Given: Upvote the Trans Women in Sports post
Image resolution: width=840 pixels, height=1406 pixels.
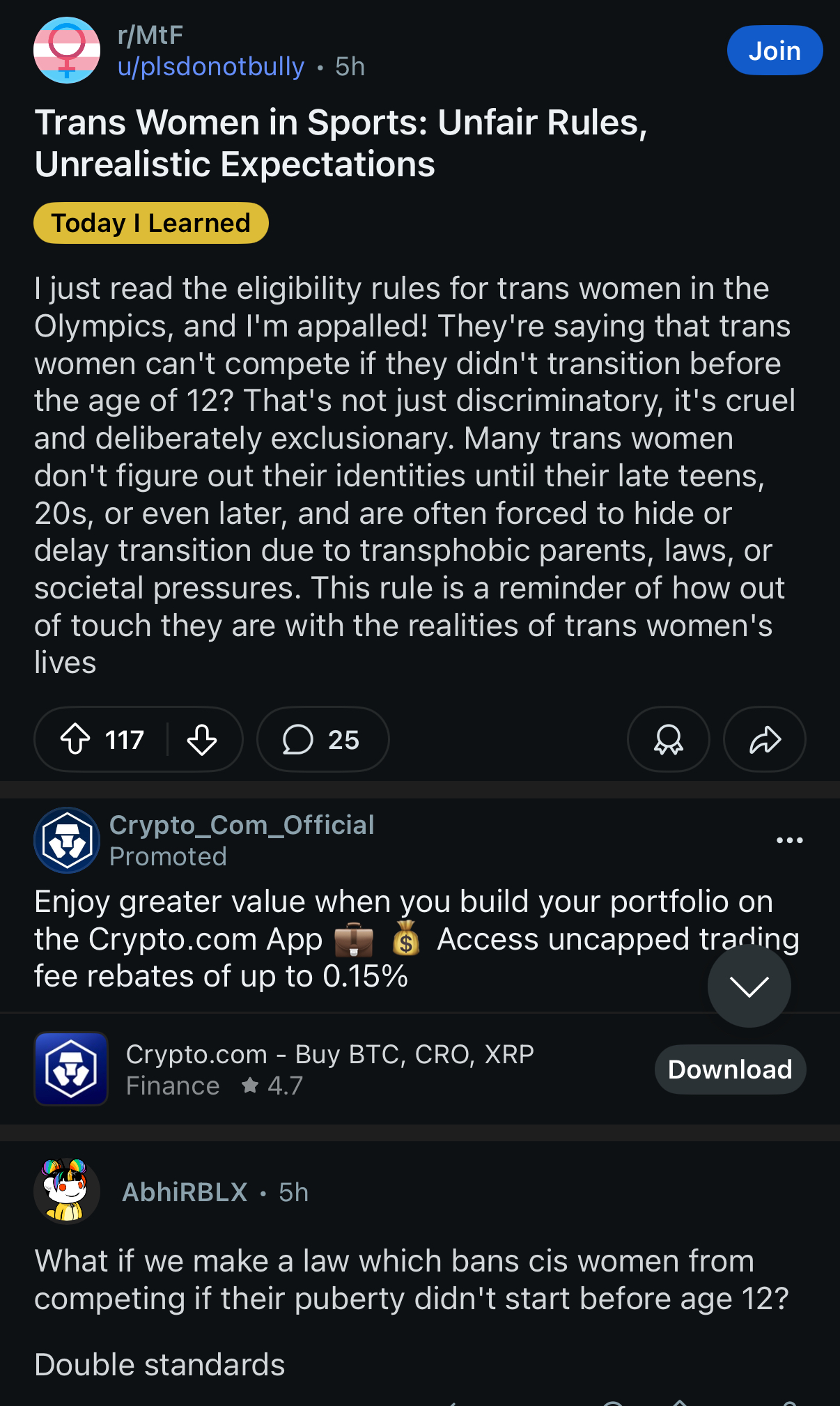Looking at the screenshot, I should click(x=75, y=739).
